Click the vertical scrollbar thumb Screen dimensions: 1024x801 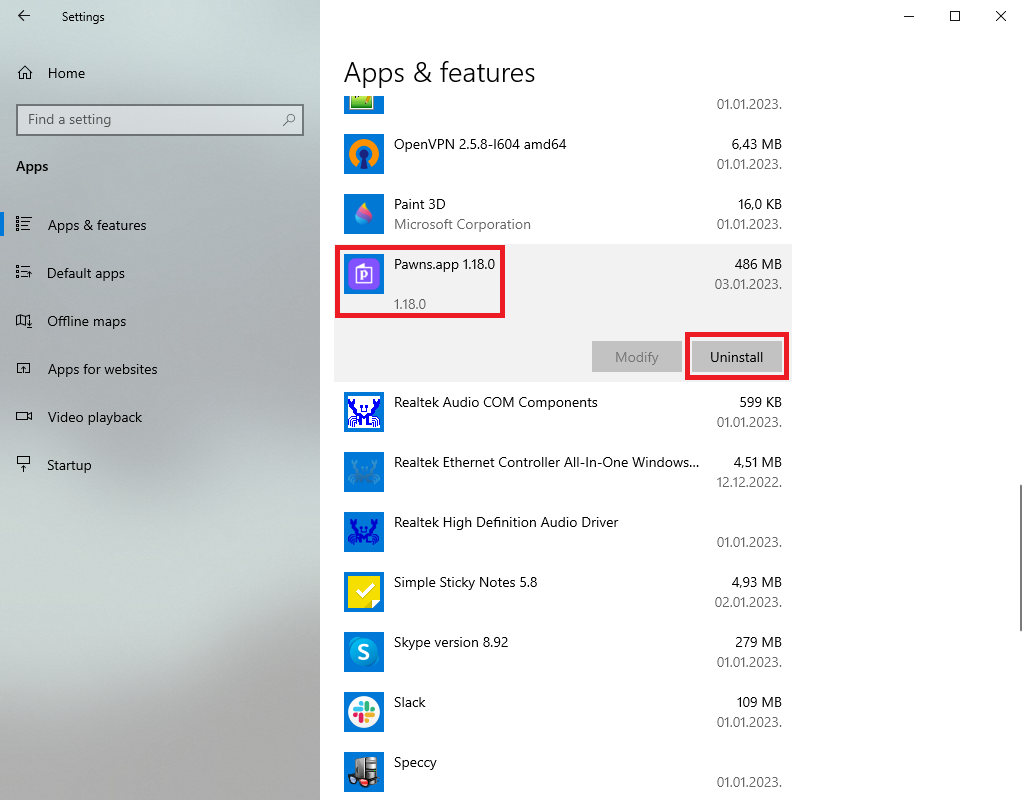pyautogui.click(x=1021, y=558)
